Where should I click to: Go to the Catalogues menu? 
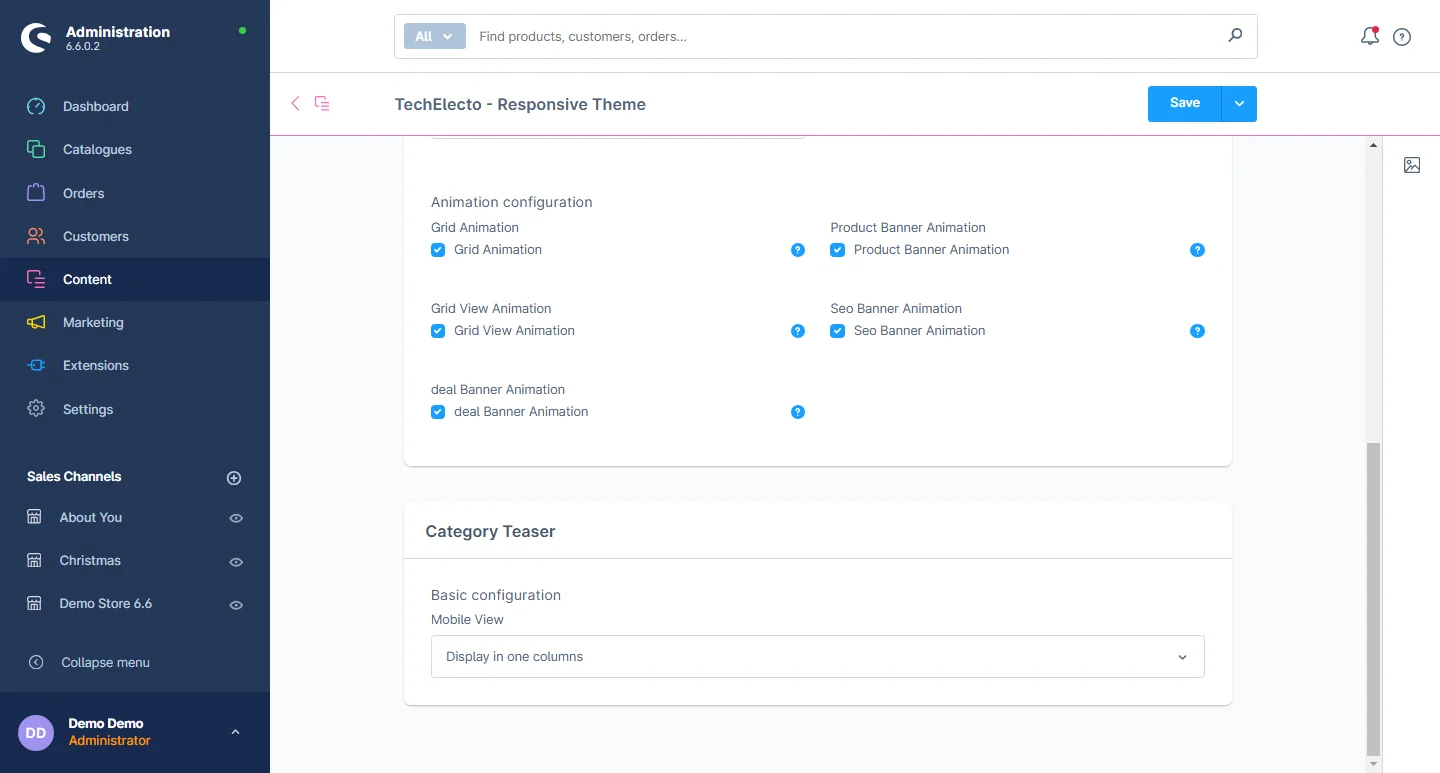[97, 150]
